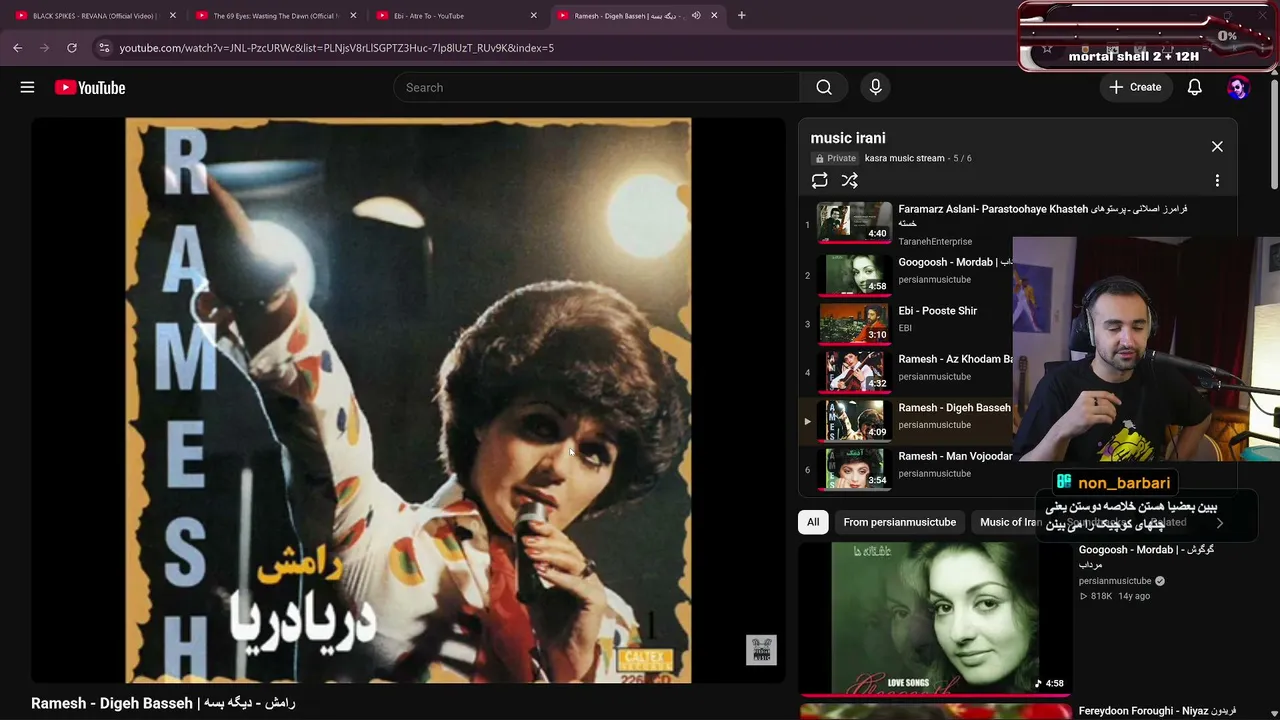
Task: Open the Create menu
Action: click(x=1135, y=87)
